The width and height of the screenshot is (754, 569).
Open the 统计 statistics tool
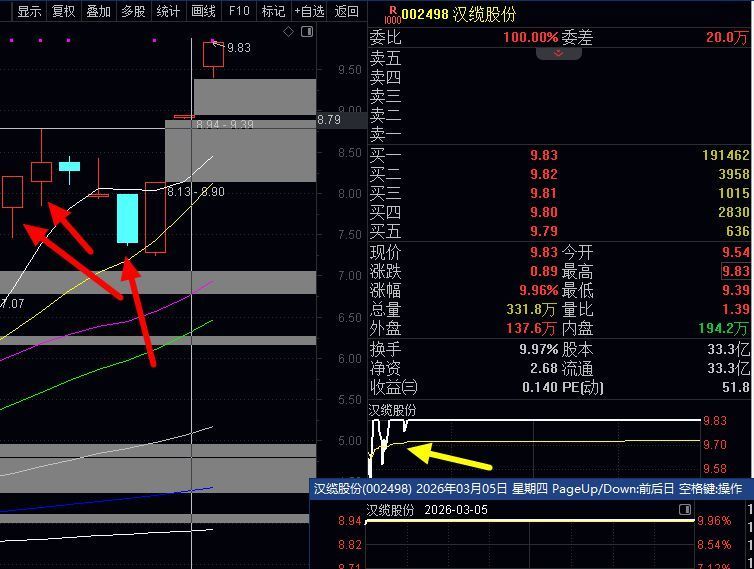(x=168, y=11)
